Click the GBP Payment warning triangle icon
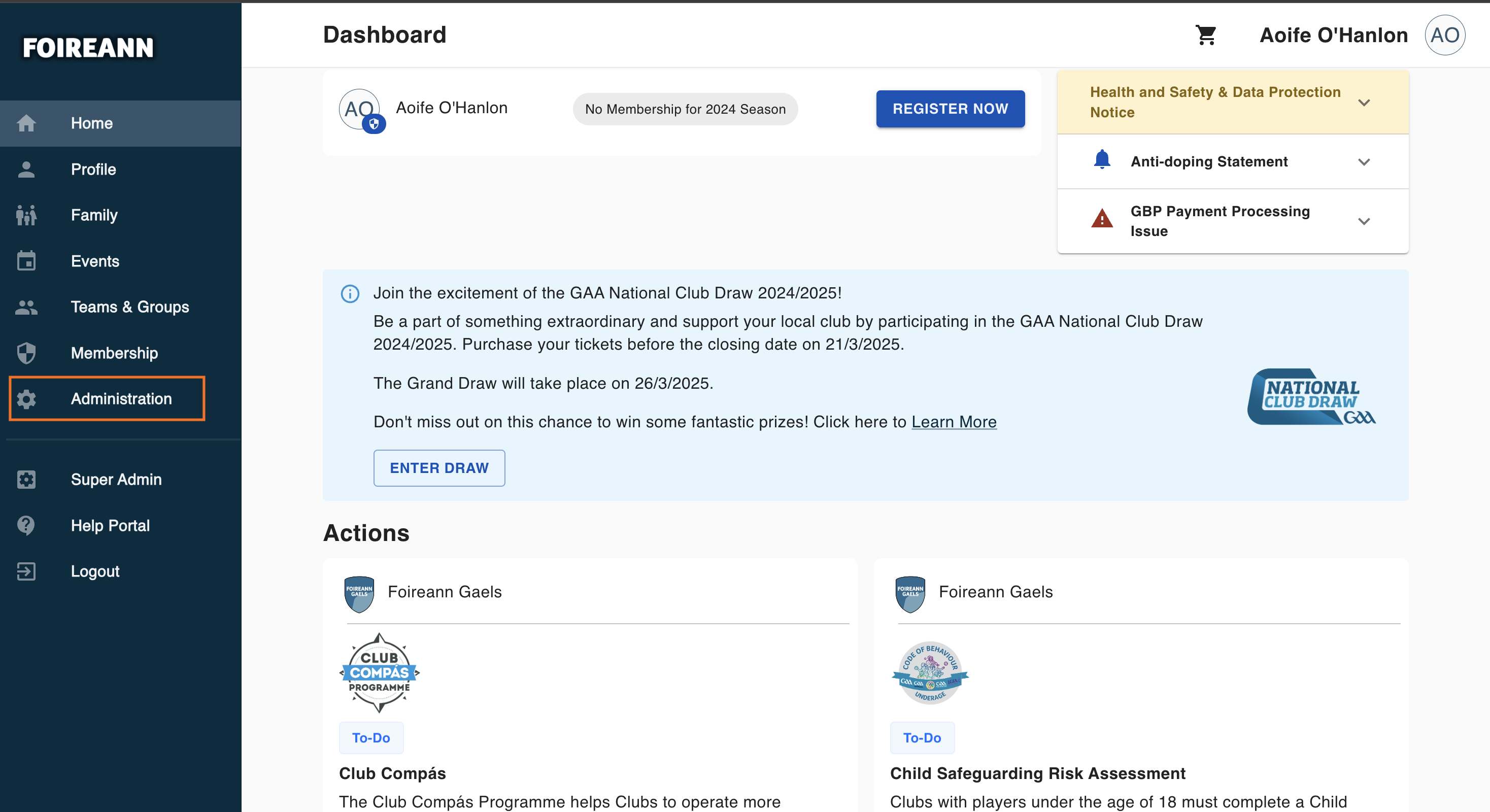The width and height of the screenshot is (1490, 812). pos(1102,219)
